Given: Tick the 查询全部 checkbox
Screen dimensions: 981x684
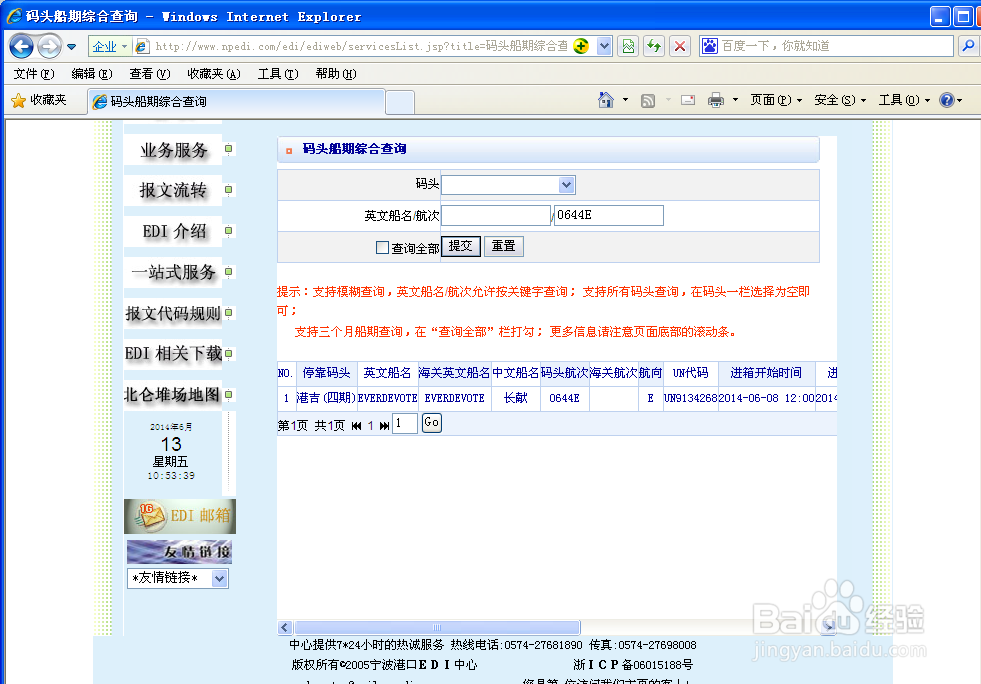Looking at the screenshot, I should click(x=382, y=247).
